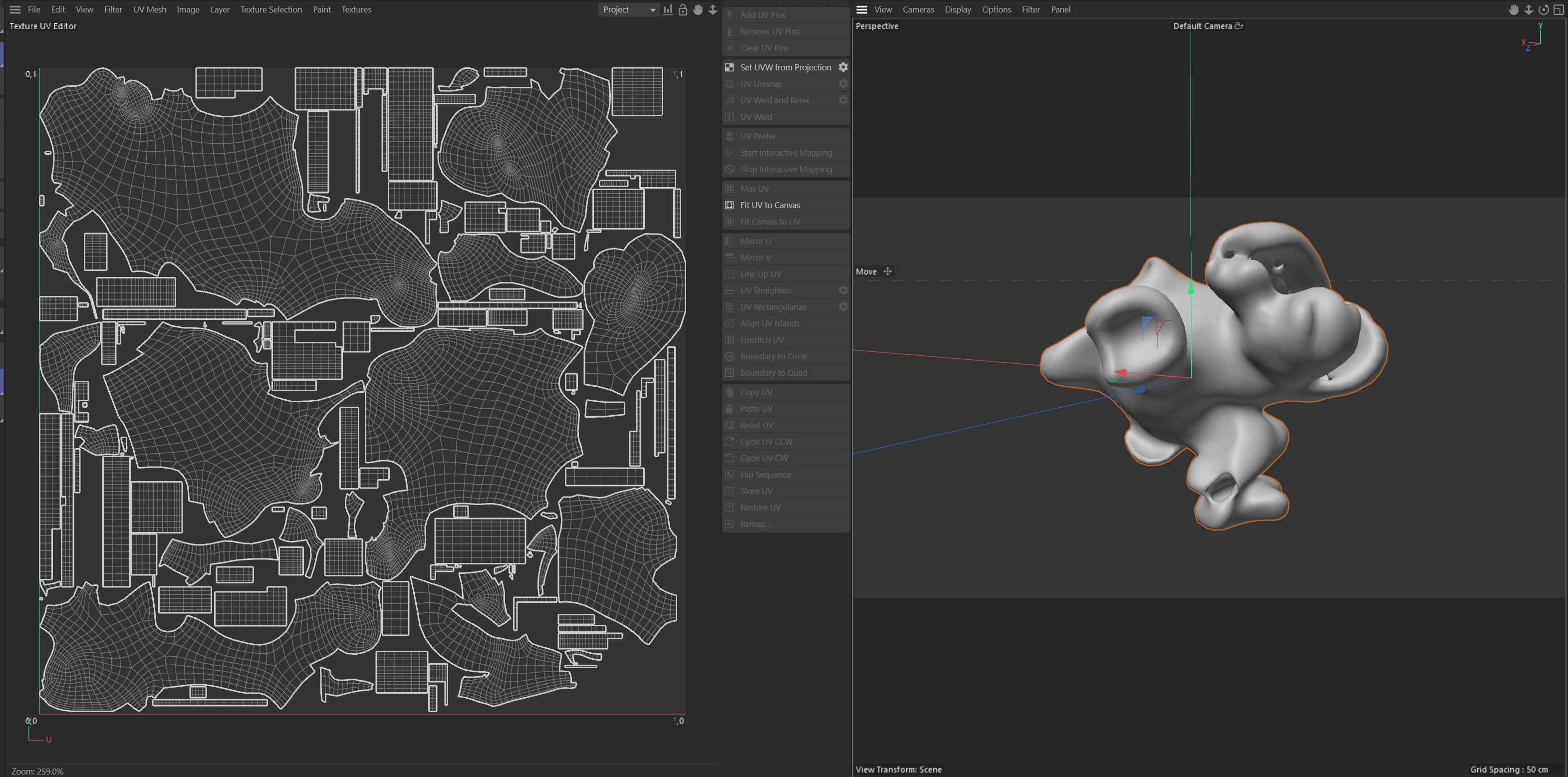
Task: Click Fit UV to Canvas command
Action: (x=770, y=205)
